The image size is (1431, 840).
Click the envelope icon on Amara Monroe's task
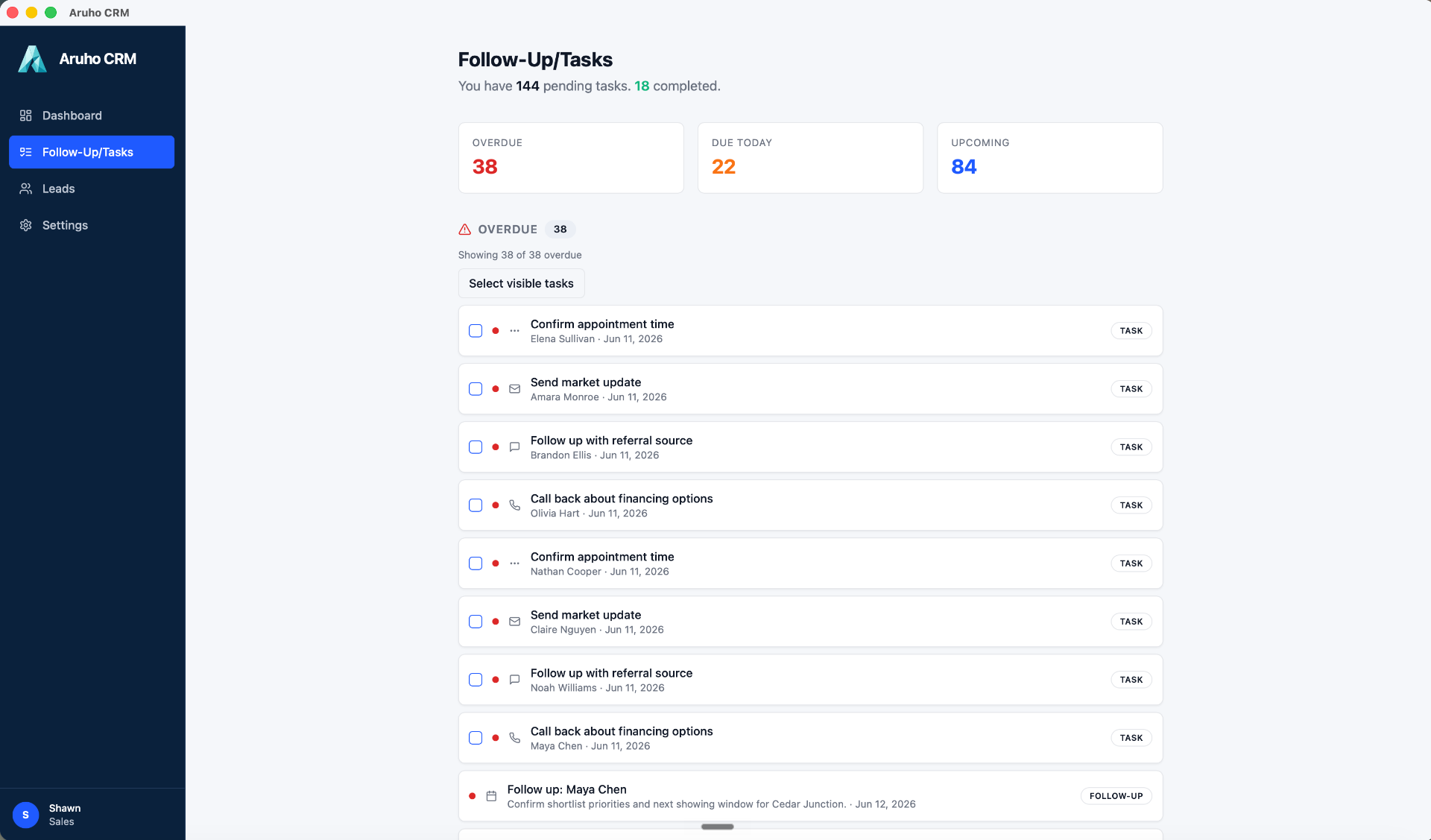click(514, 389)
